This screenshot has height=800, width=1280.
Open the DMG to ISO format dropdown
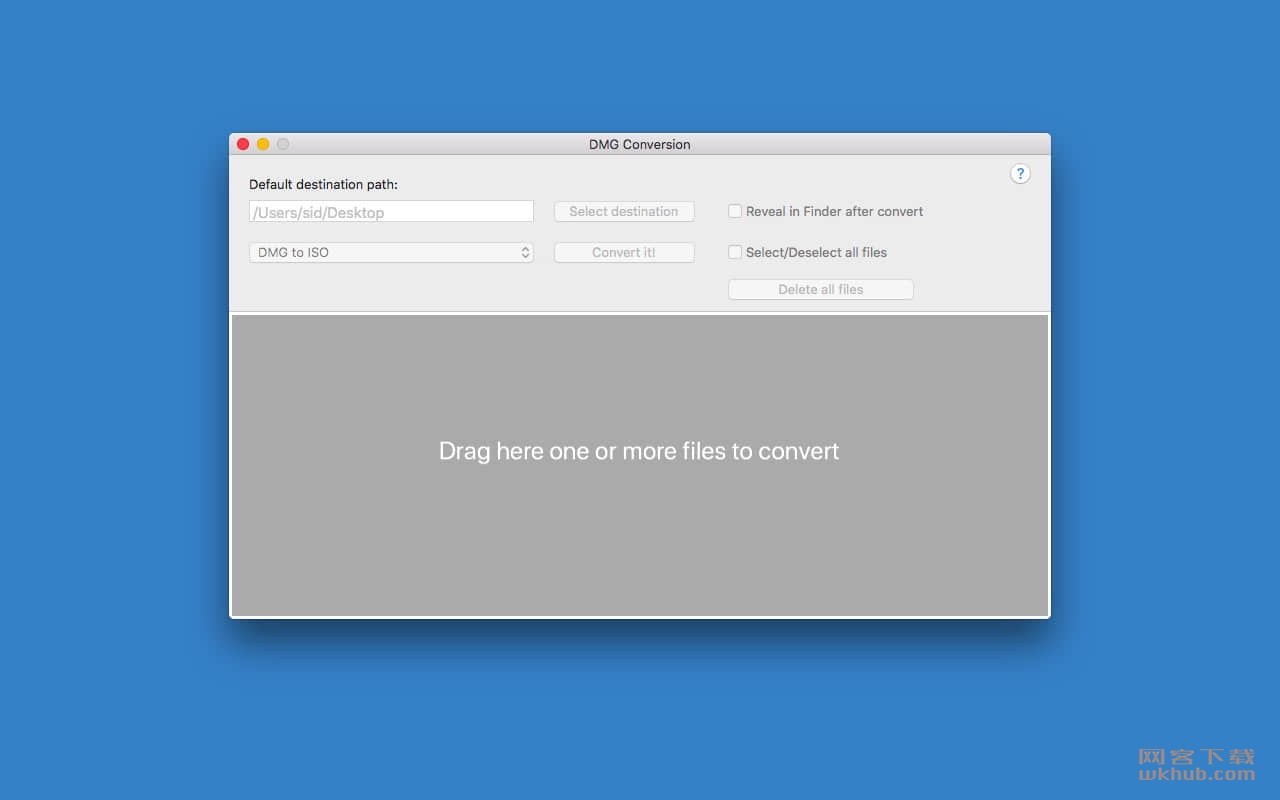pos(391,253)
